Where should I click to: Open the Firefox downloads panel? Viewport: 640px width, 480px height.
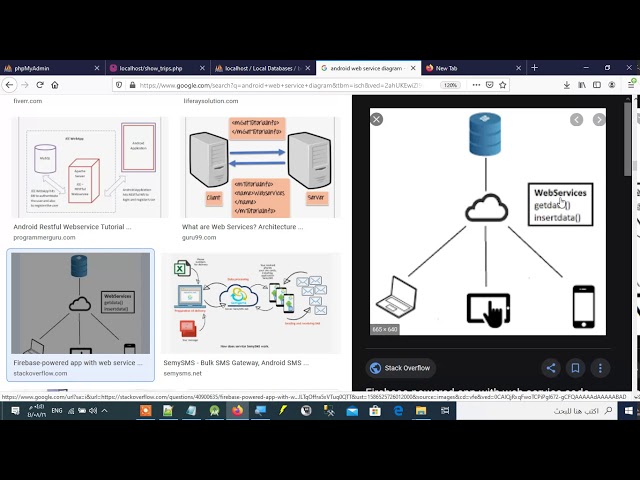tap(567, 85)
